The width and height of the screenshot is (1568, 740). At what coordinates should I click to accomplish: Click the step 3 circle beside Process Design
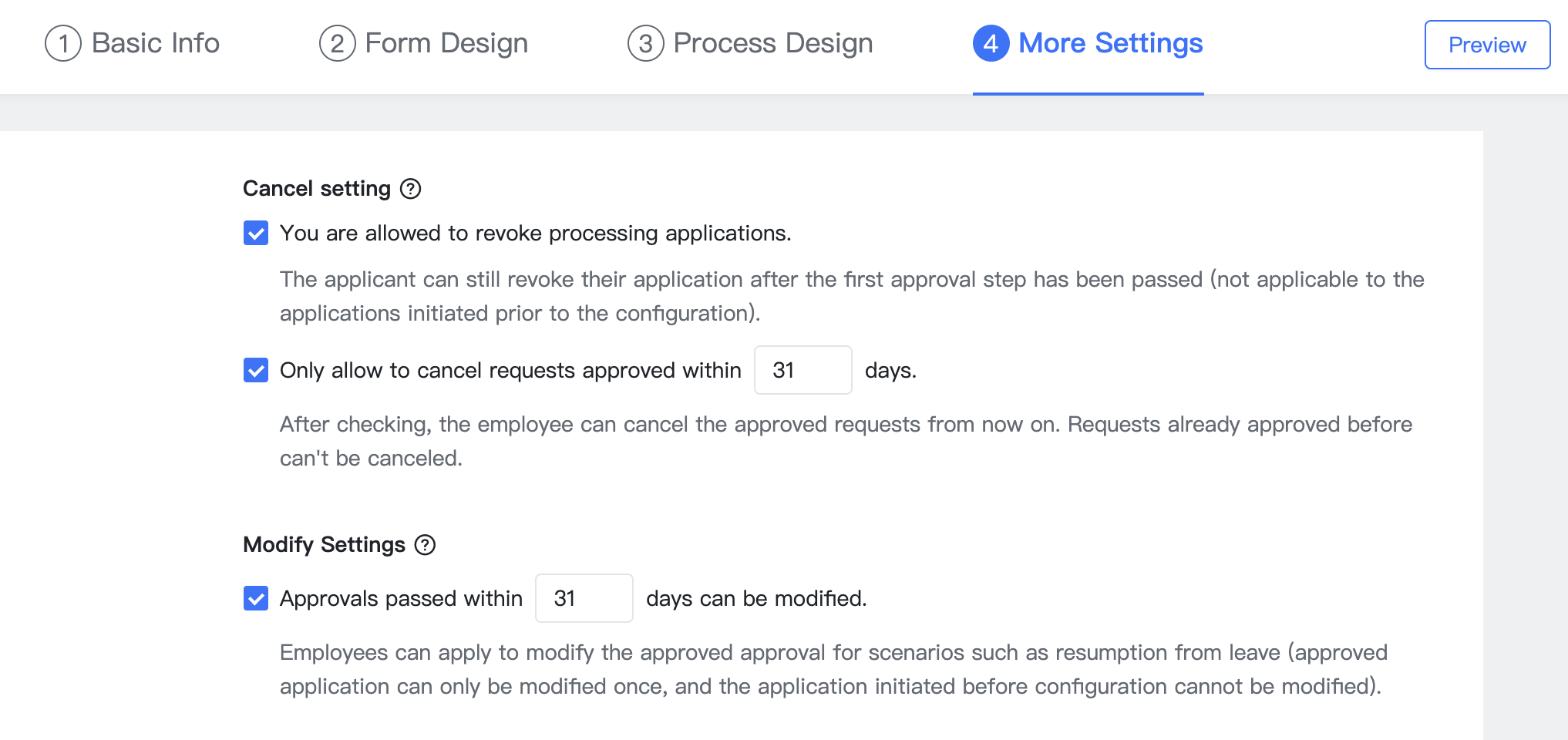pyautogui.click(x=648, y=43)
